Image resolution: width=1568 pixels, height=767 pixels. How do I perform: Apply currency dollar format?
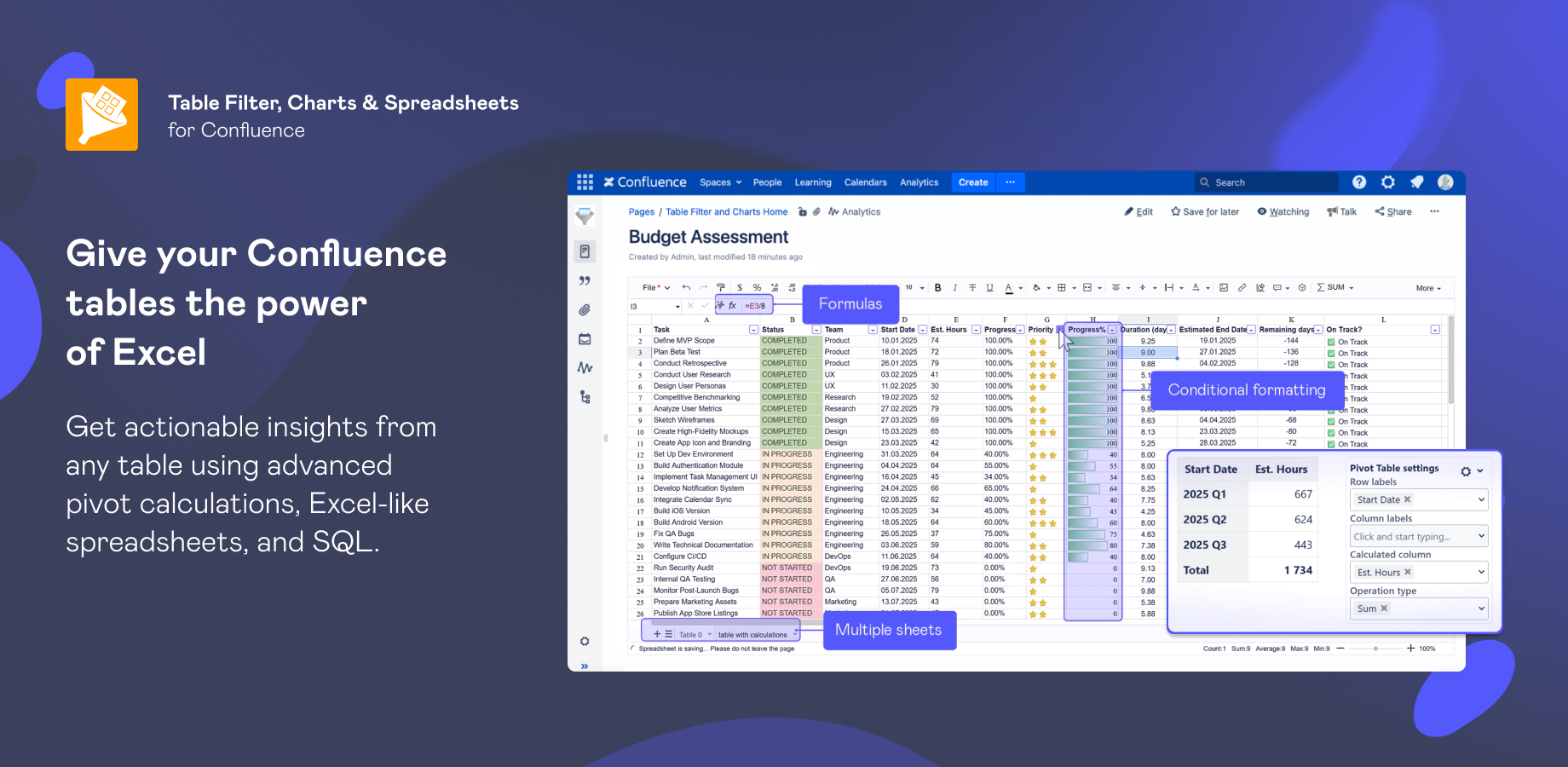[740, 287]
